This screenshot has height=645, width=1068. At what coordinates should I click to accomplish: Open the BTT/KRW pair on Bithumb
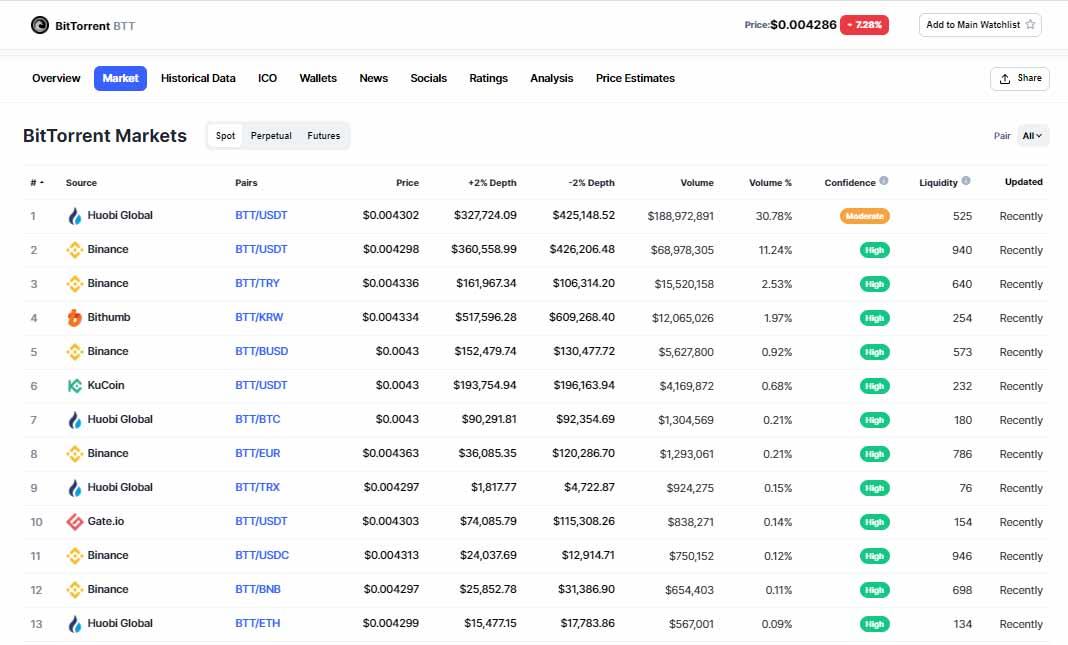tap(259, 317)
